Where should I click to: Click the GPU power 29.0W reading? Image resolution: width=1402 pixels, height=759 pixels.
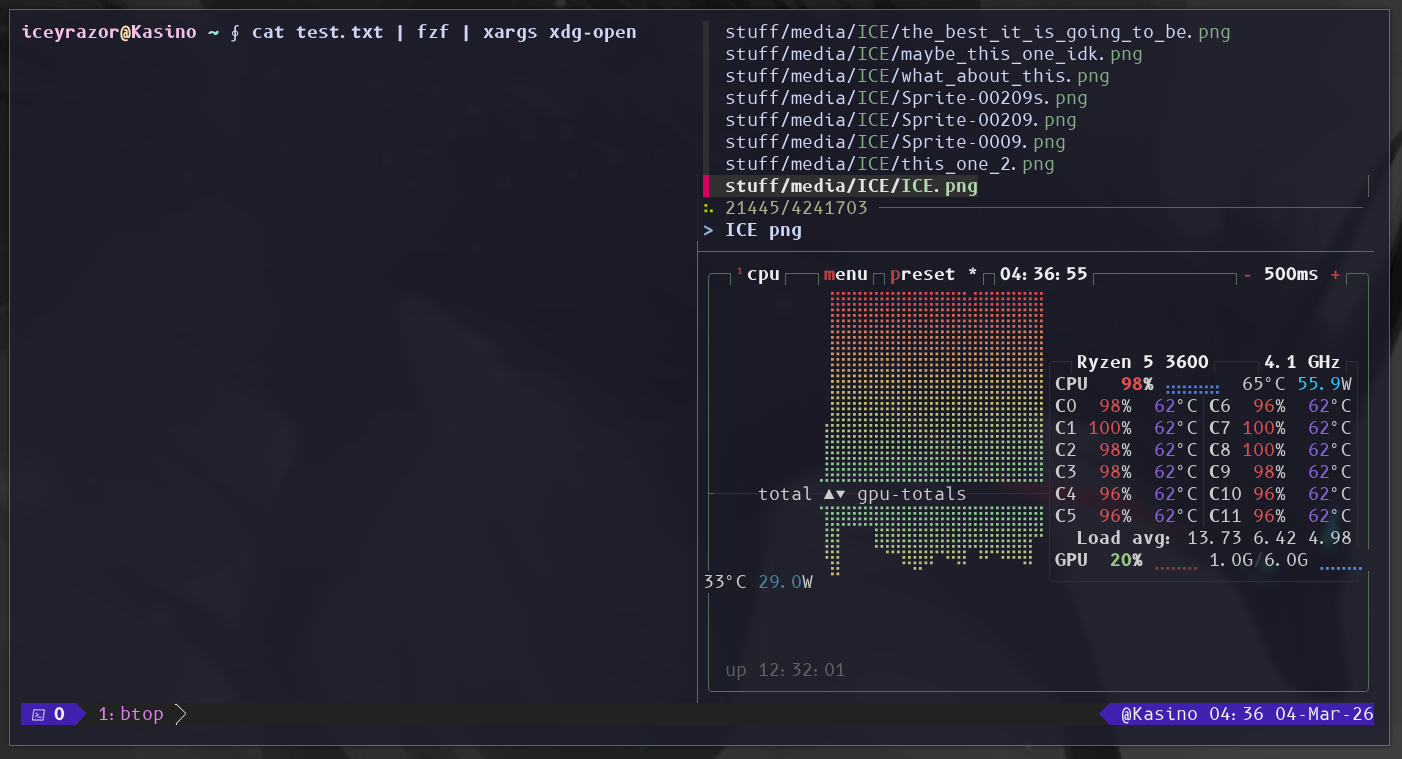(785, 582)
